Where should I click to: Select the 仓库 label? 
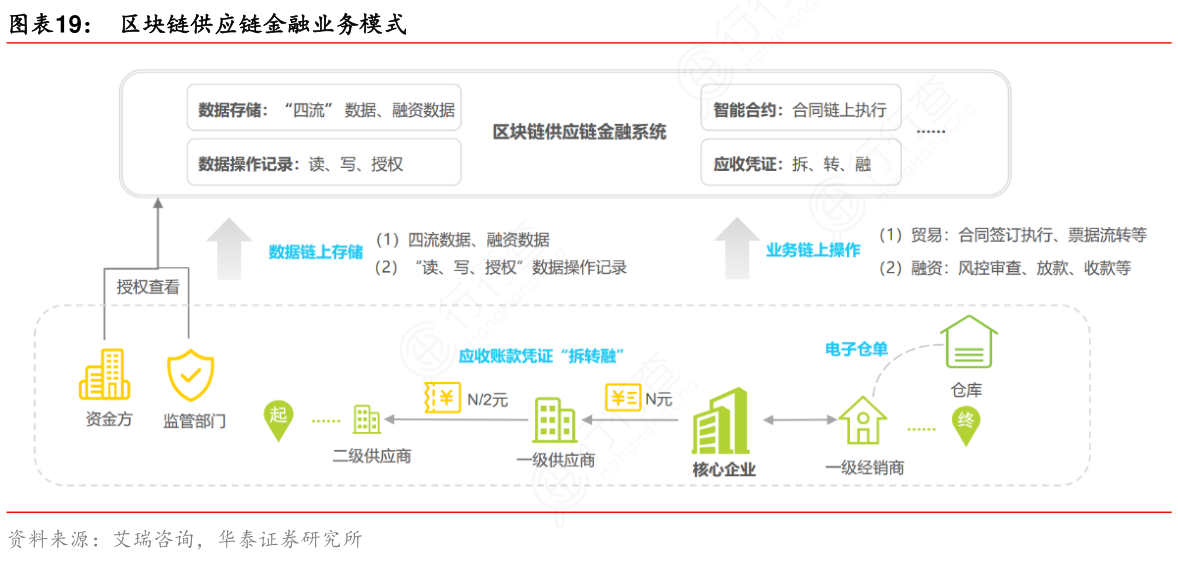966,389
